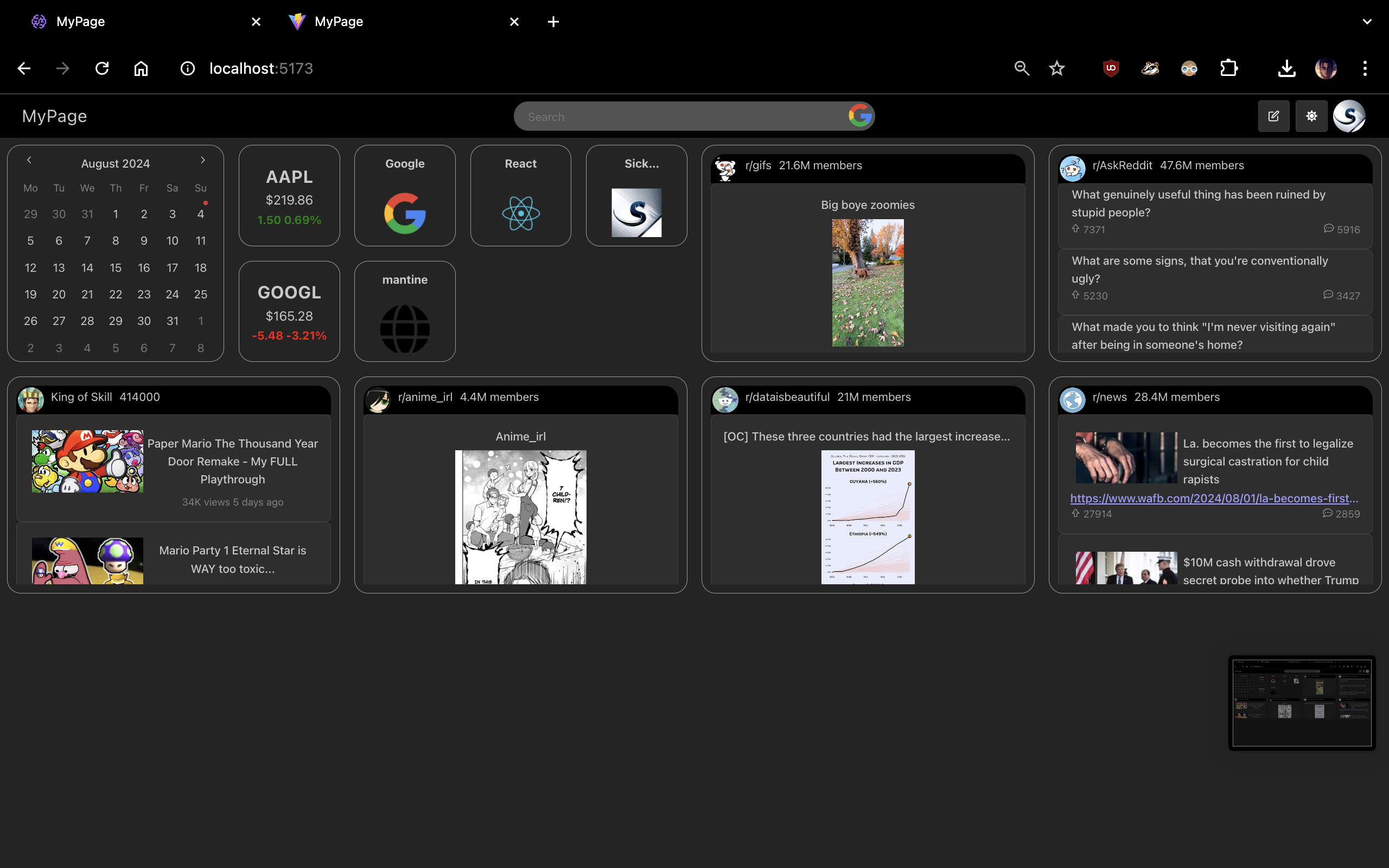Screen dimensions: 1389x868
Task: Click the AAPL stock card
Action: (x=289, y=196)
